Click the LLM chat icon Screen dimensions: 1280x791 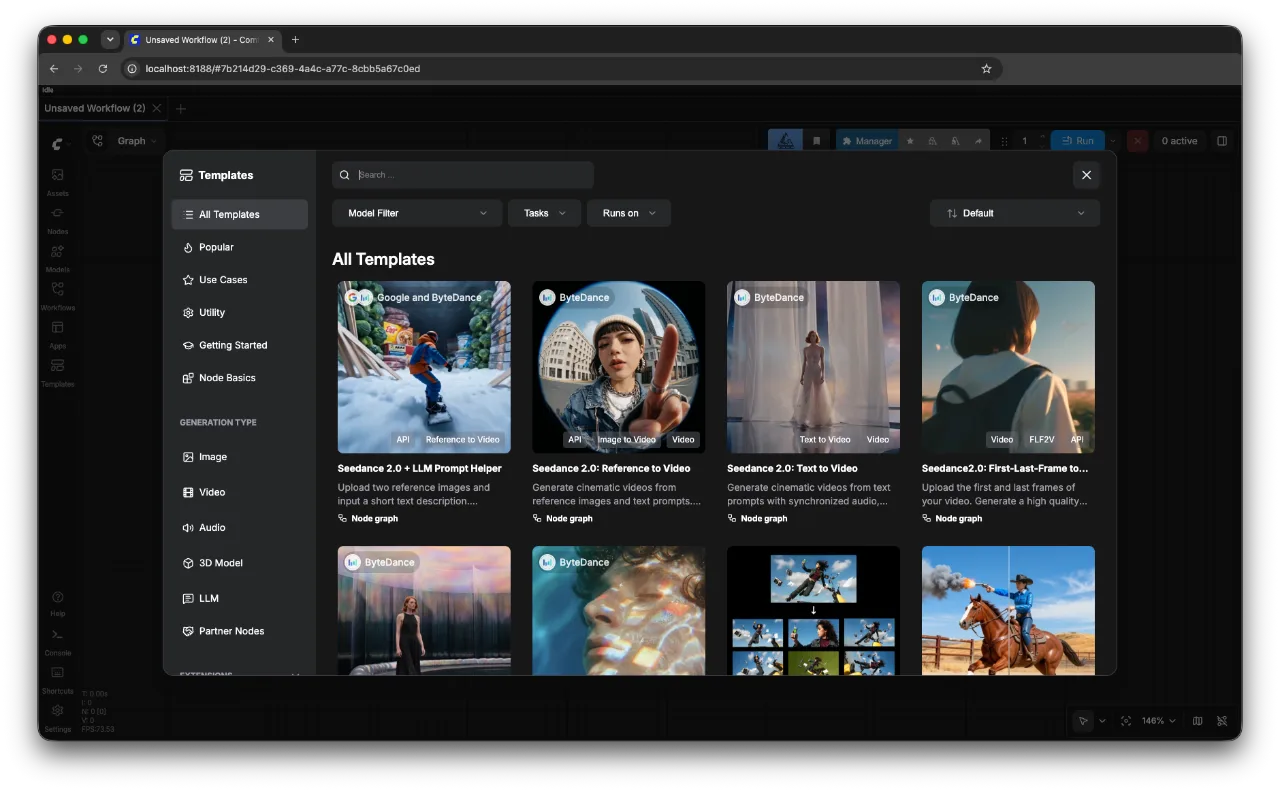tap(188, 598)
